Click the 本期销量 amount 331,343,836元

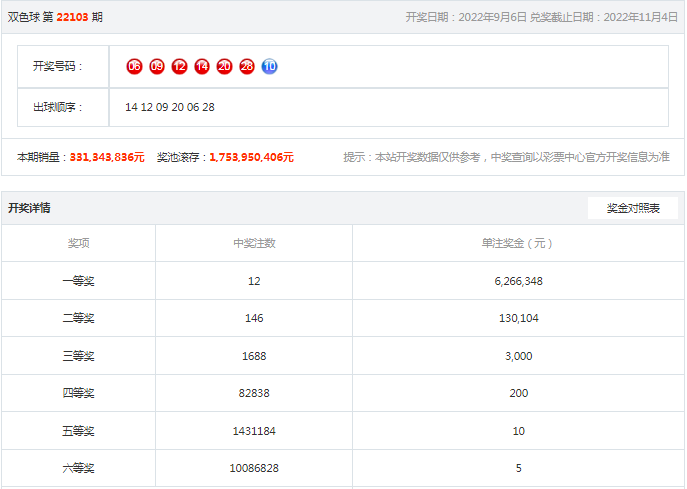pos(107,157)
